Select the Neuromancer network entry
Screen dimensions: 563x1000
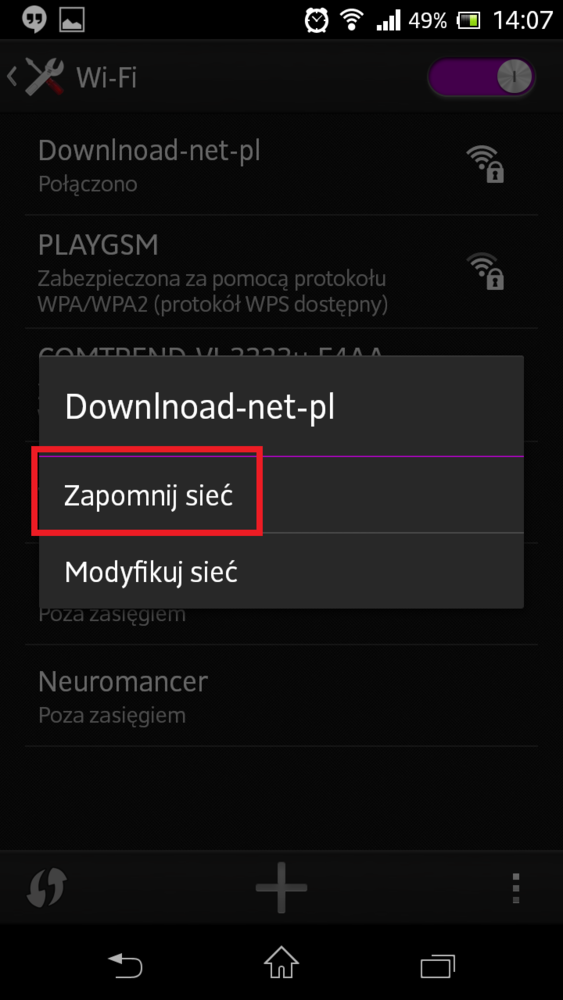pyautogui.click(x=281, y=696)
